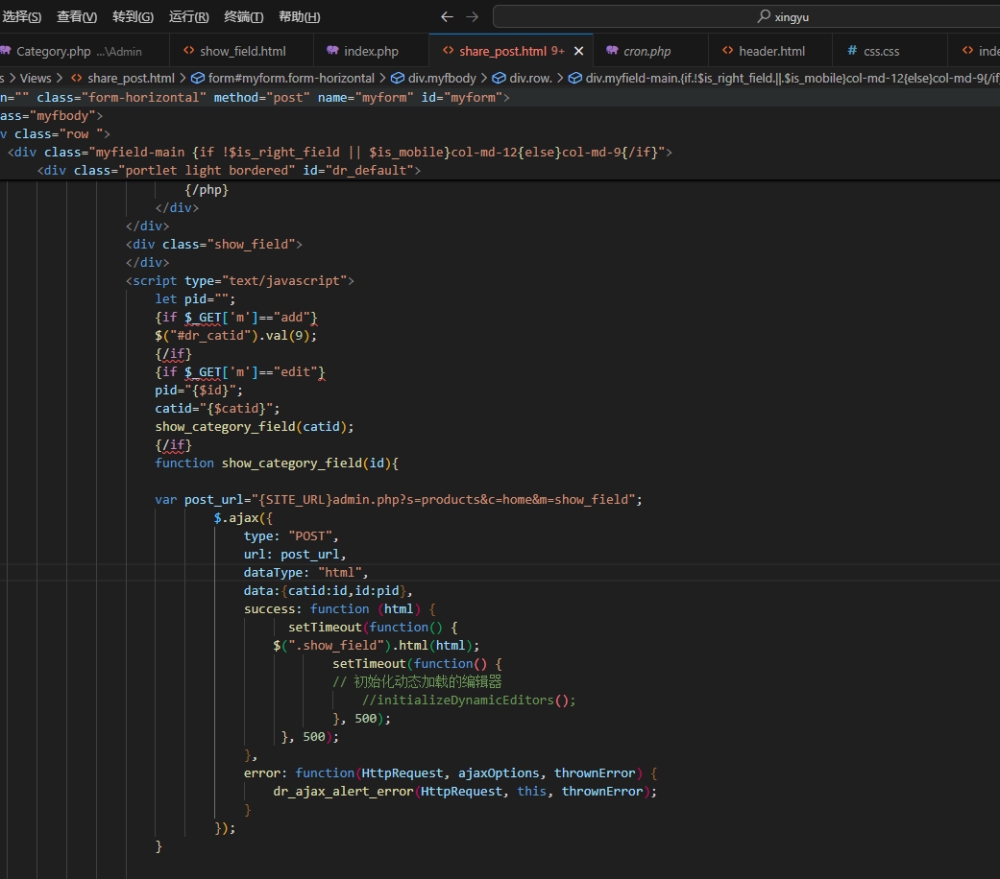The image size is (1000, 879).
Task: Click the data:{catid:id,id:pid}, line
Action: tap(328, 591)
